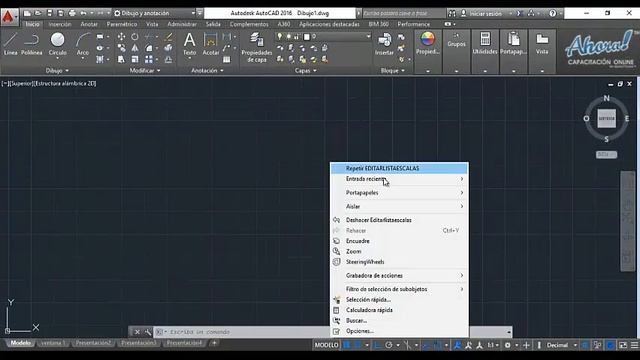
Task: Toggle MODELO space button
Action: click(327, 345)
